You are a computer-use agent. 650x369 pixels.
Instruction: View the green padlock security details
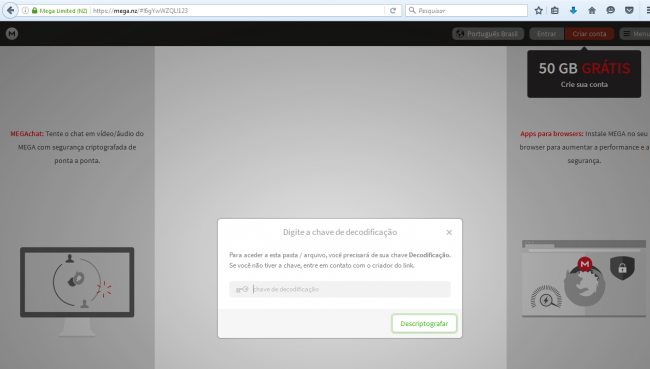[34, 10]
